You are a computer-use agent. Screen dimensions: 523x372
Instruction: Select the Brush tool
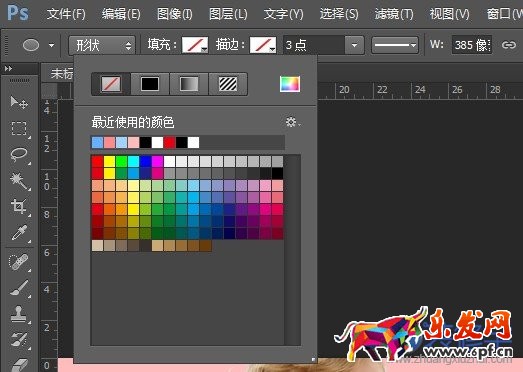point(19,288)
